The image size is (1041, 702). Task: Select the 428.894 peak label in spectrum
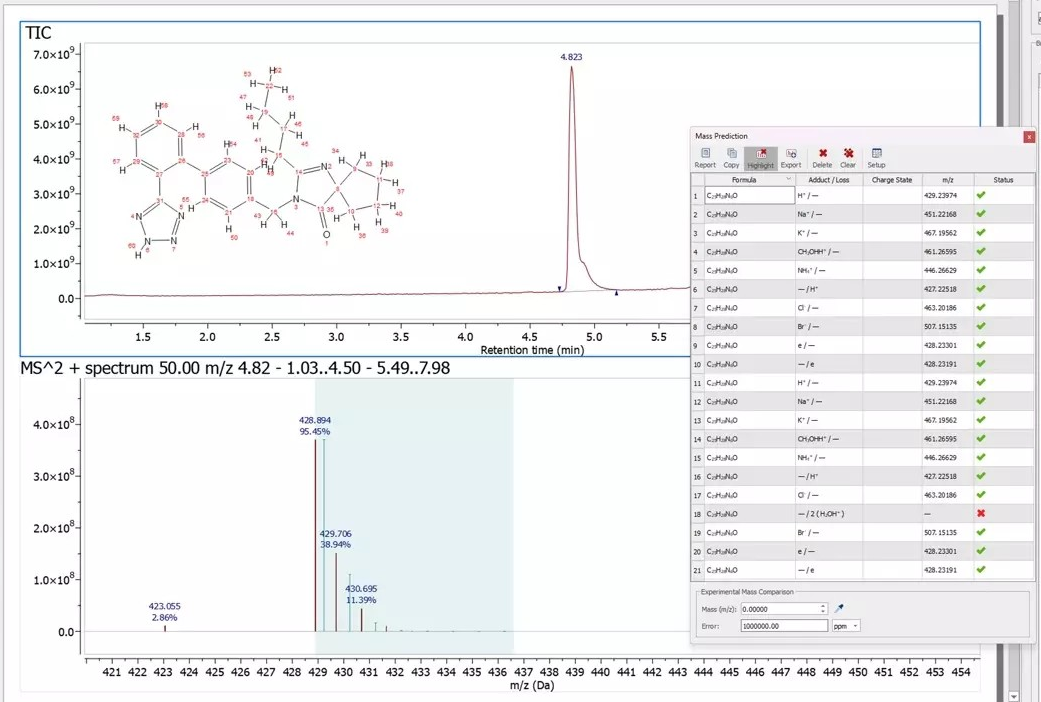coord(314,421)
